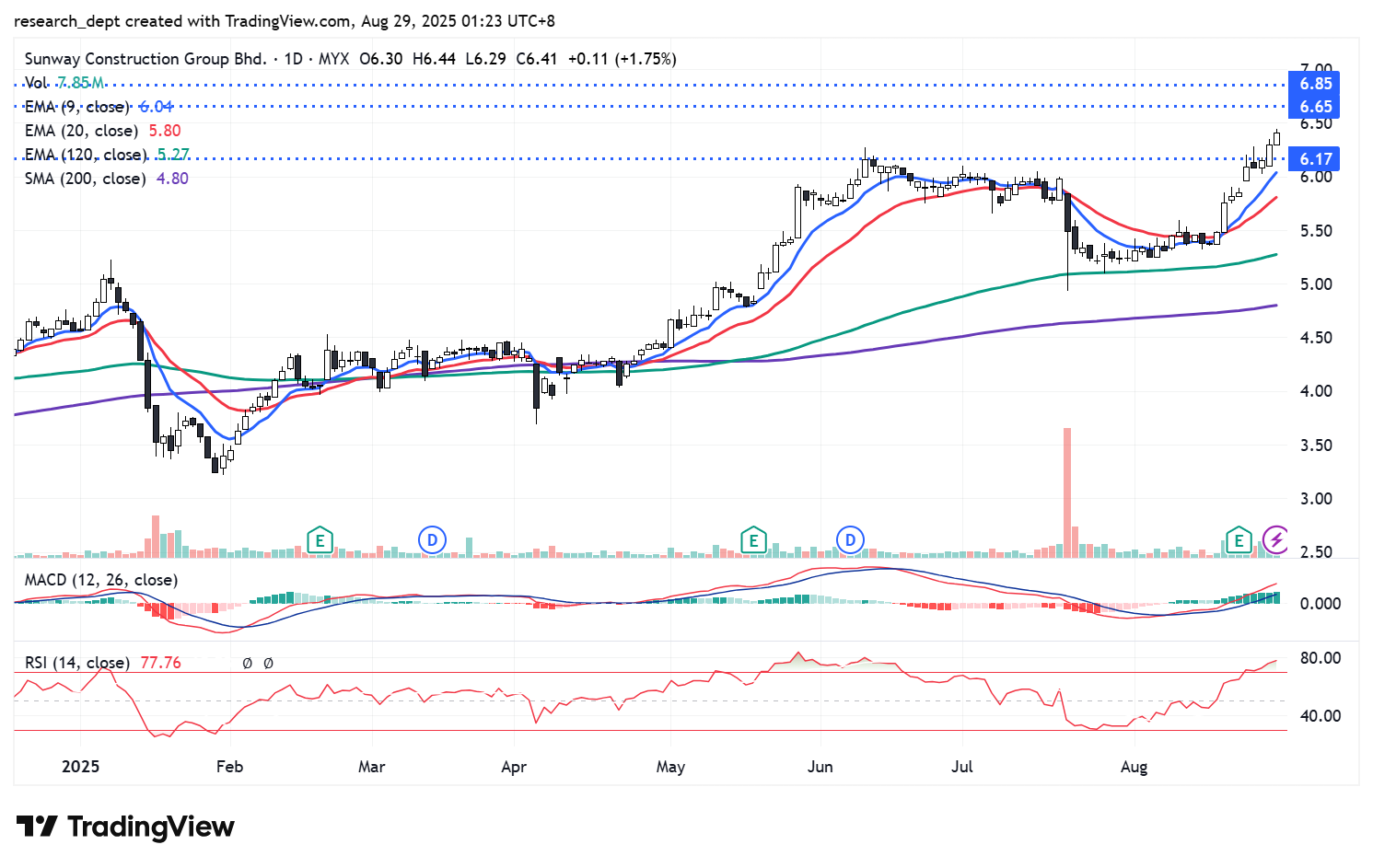Open the dividend 'D' marker in June
1373x868 pixels.
point(850,540)
